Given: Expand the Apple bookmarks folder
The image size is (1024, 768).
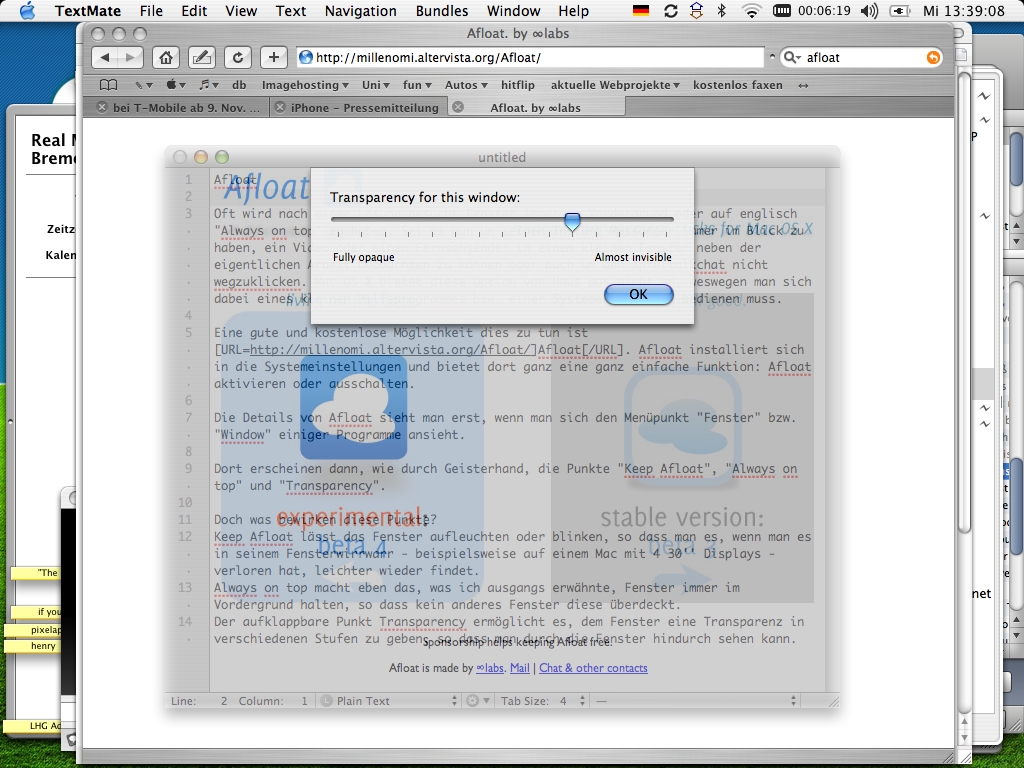Looking at the screenshot, I should tap(176, 85).
